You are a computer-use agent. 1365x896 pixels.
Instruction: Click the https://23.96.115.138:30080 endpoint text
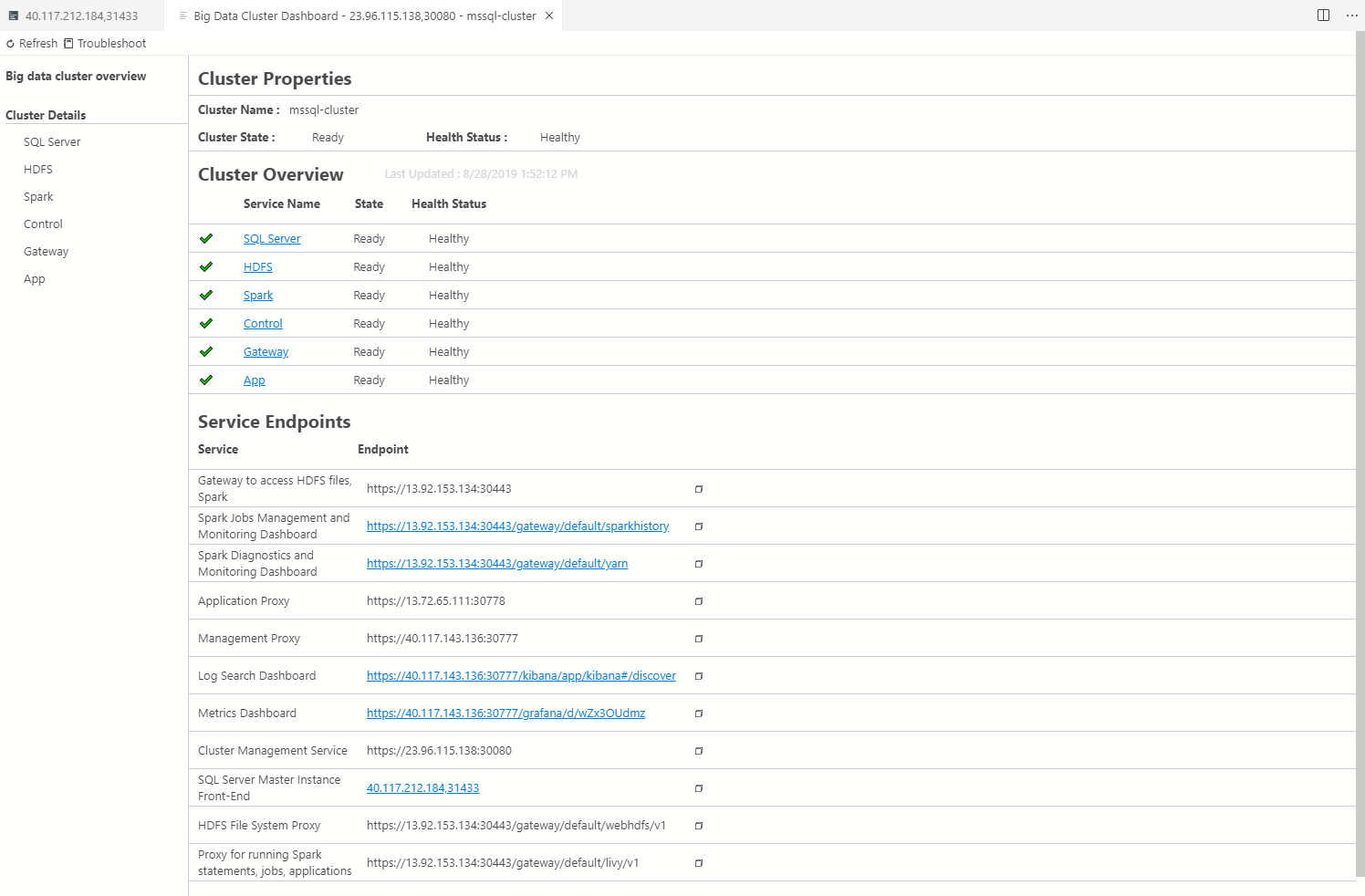coord(439,751)
